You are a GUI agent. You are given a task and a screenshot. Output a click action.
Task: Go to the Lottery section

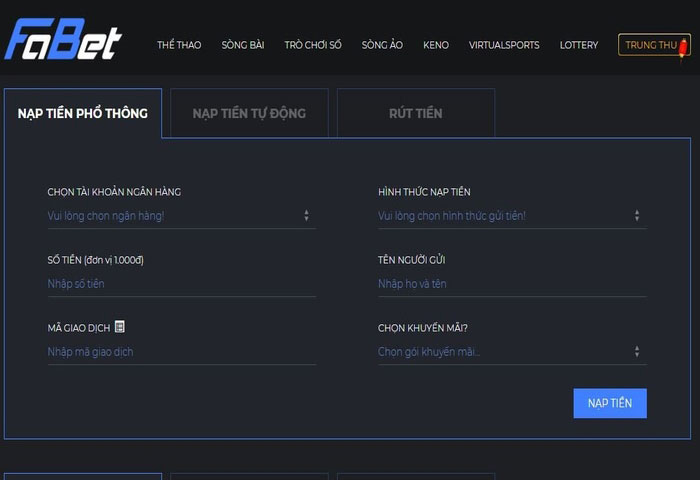coord(579,45)
